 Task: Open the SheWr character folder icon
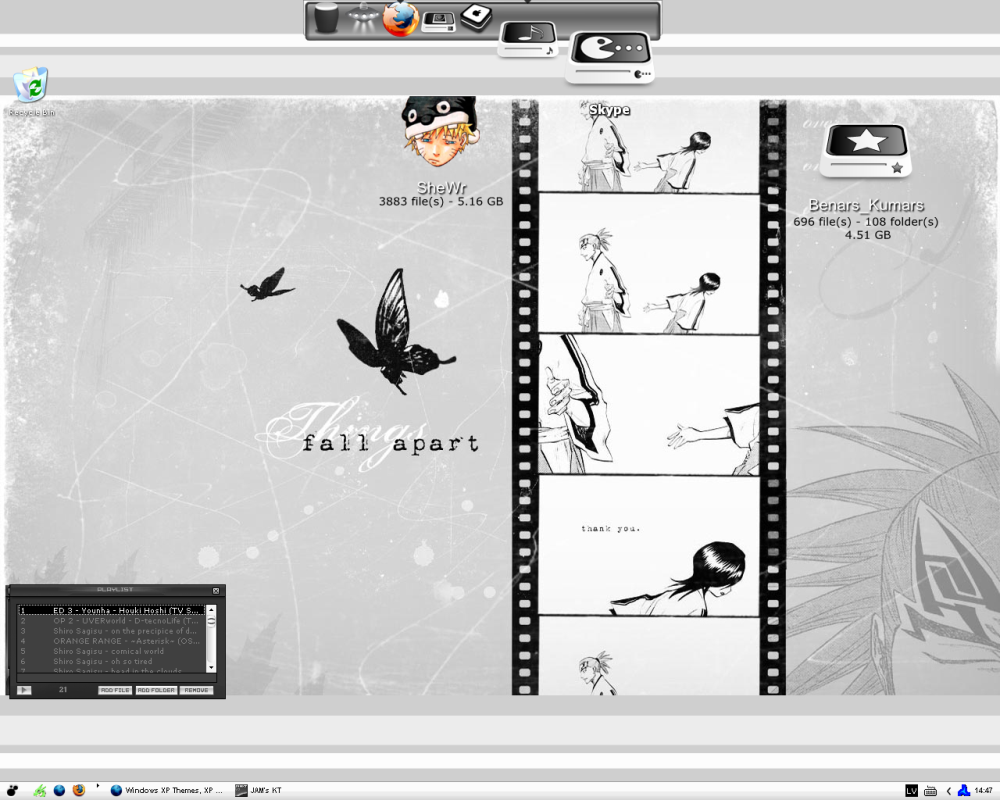440,133
